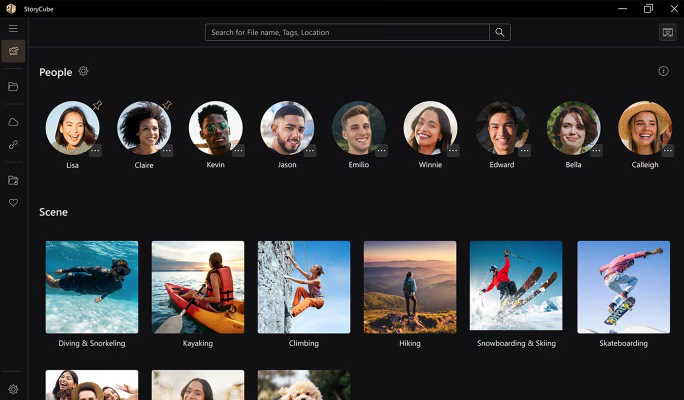Focus the file name search field
This screenshot has height=400, width=684.
[347, 32]
